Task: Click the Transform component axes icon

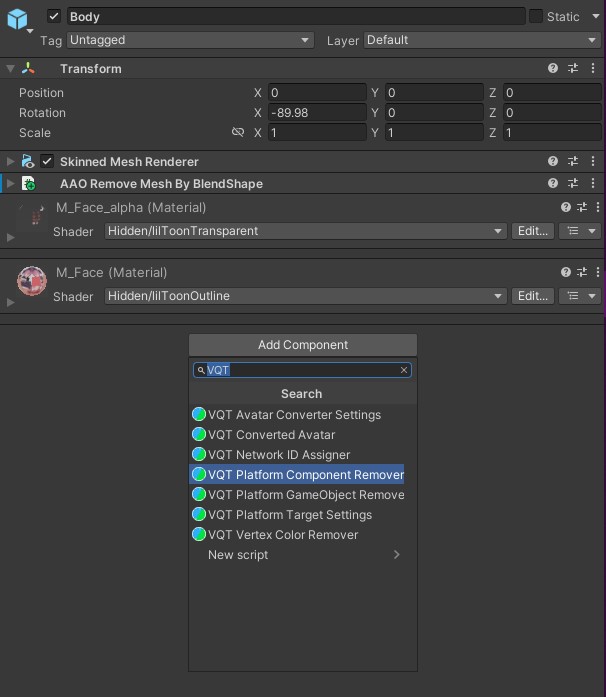Action: (x=28, y=68)
